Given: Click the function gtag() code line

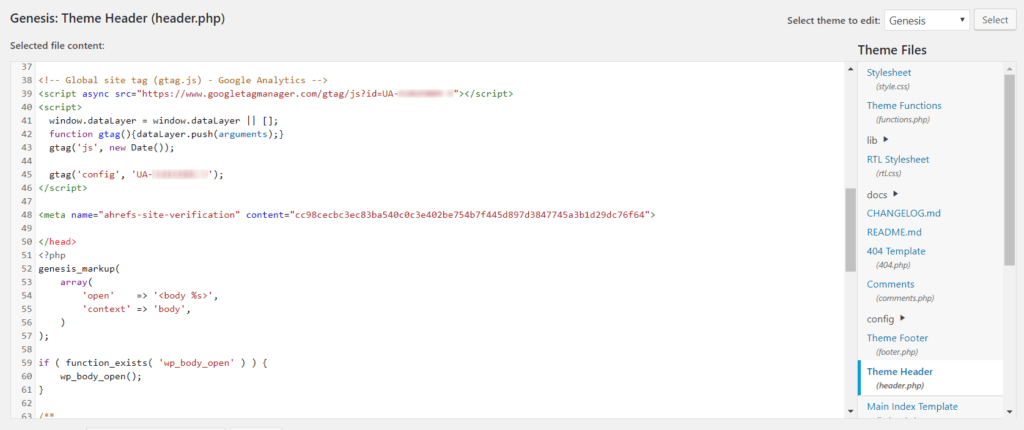Looking at the screenshot, I should click(167, 134).
